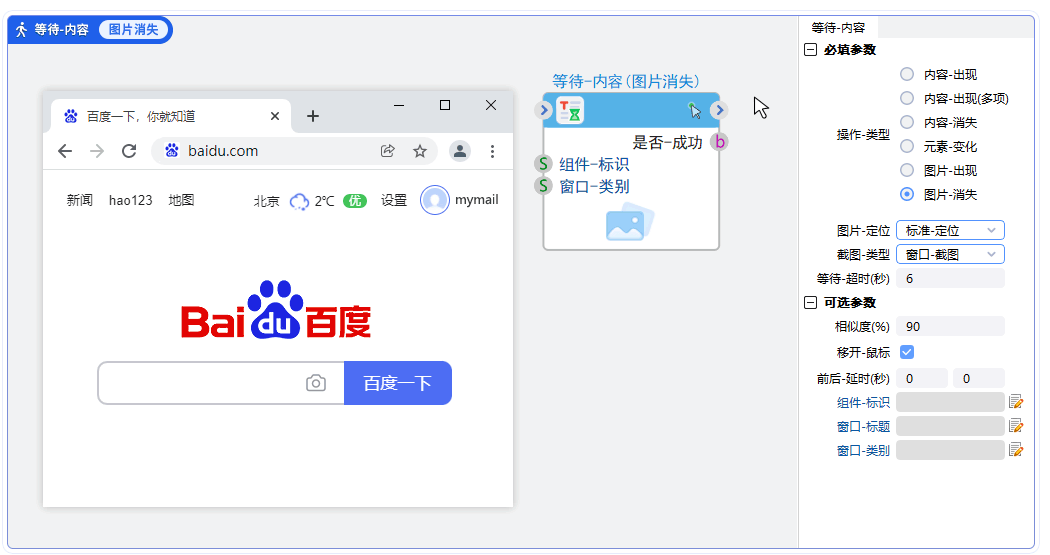1050x555 pixels.
Task: Open the browser three-dot menu
Action: tap(492, 151)
